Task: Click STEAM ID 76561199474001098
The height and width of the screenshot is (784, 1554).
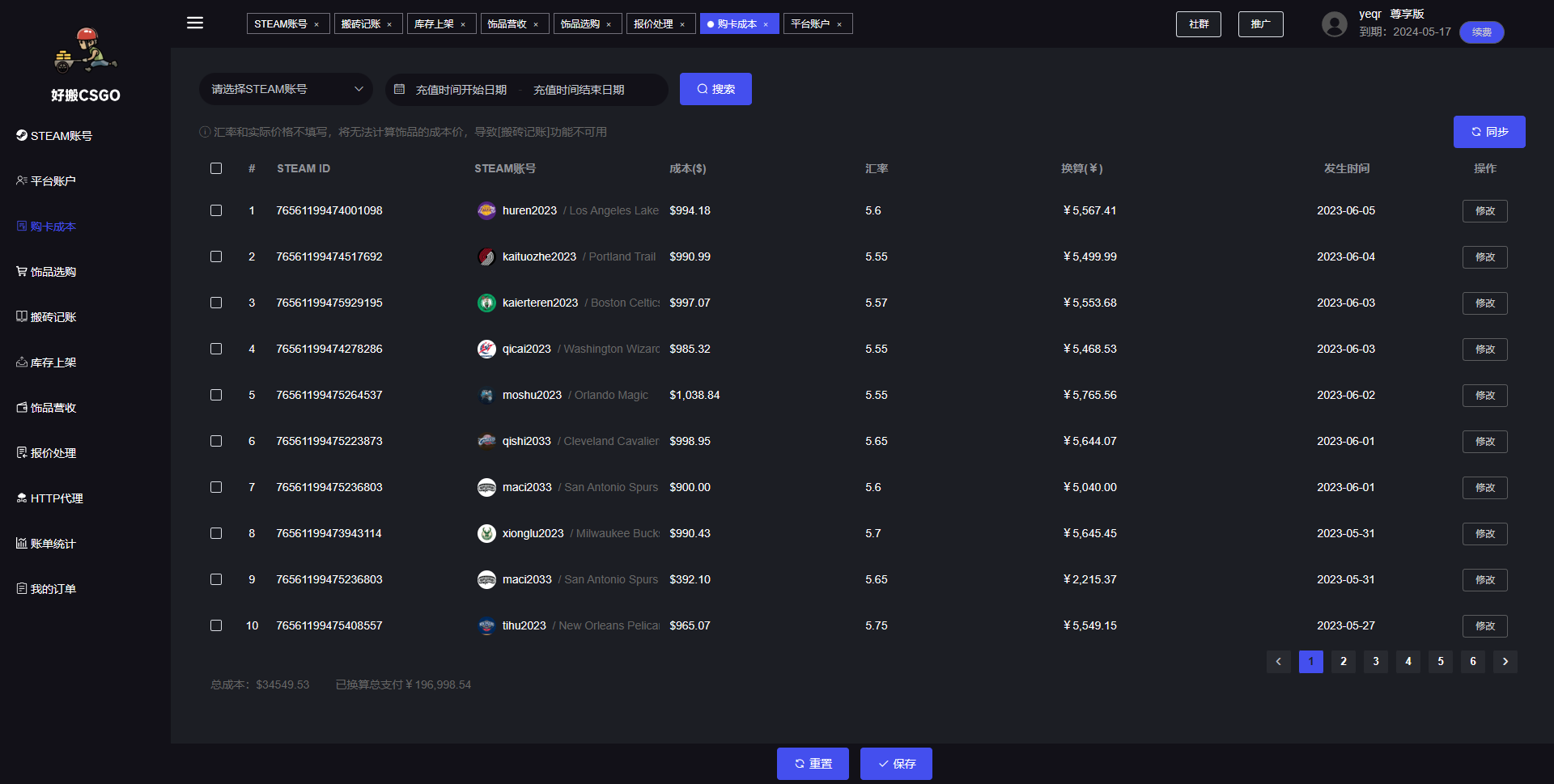Action: pyautogui.click(x=329, y=210)
